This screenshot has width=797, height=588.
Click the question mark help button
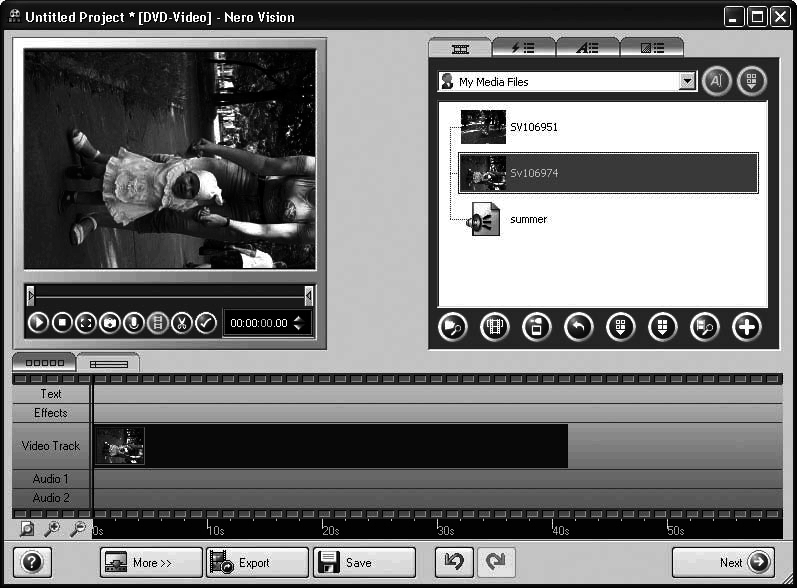31,562
